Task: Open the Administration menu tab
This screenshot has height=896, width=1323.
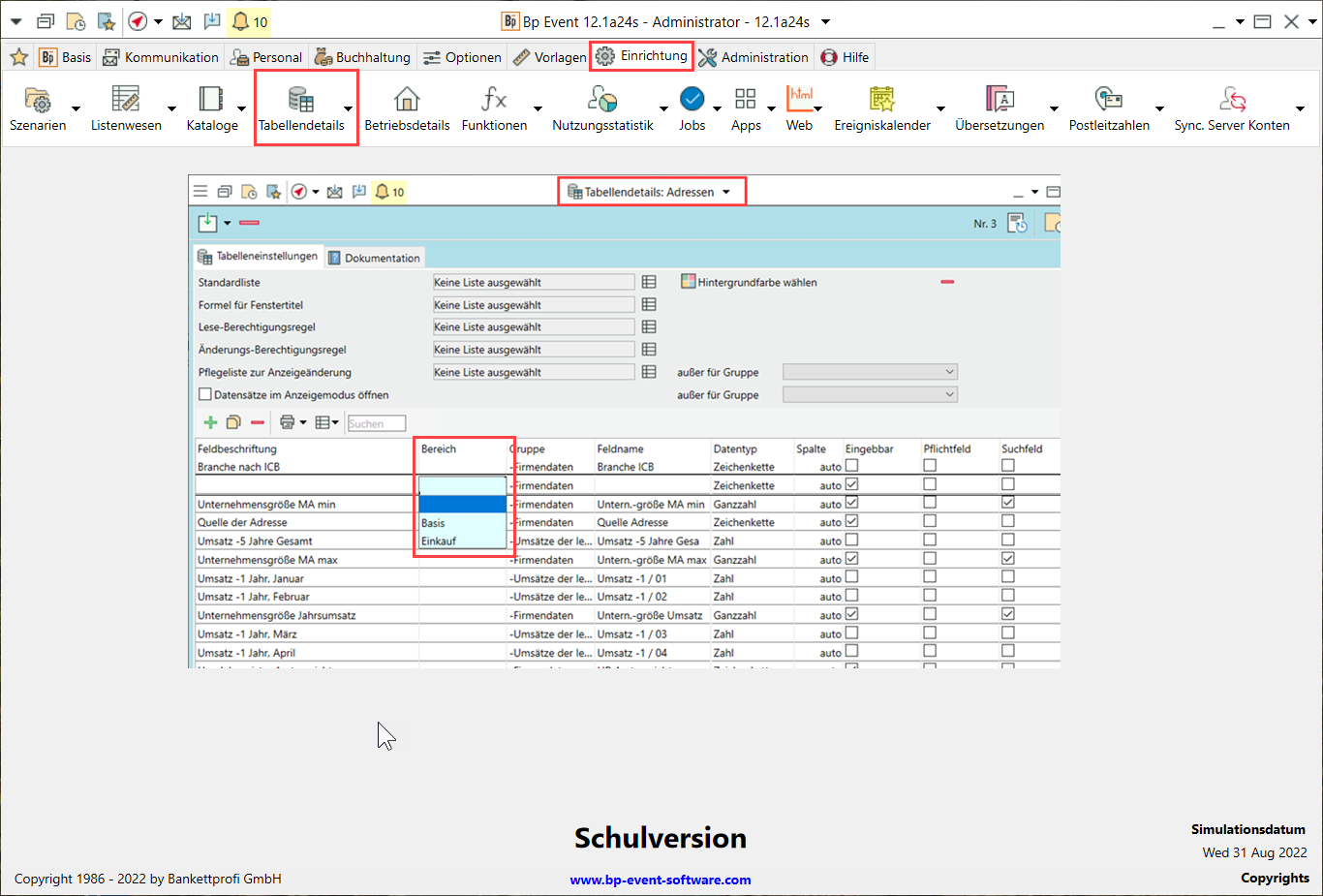Action: pos(754,57)
